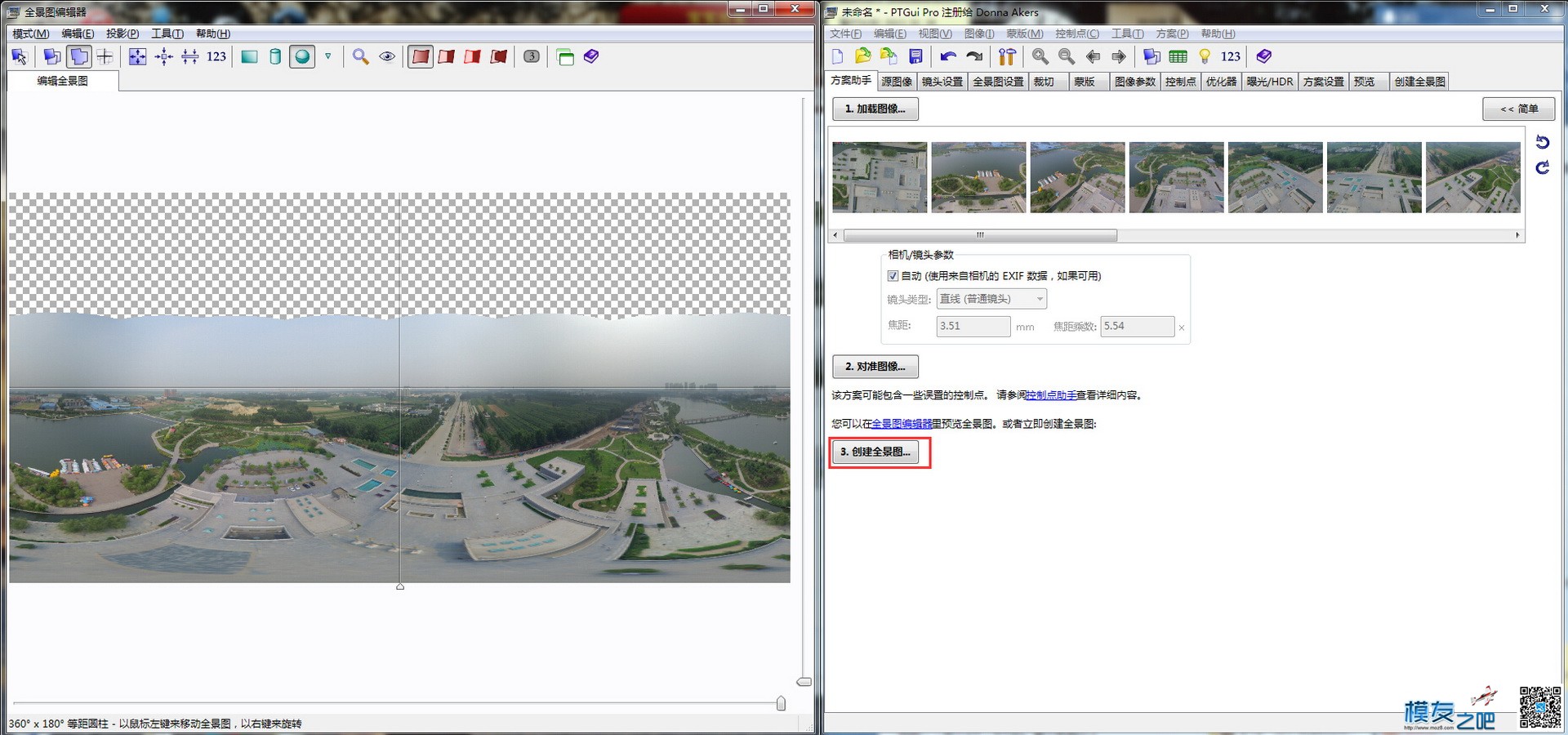Click the center panorama icon
This screenshot has height=735, width=1568.
[164, 56]
